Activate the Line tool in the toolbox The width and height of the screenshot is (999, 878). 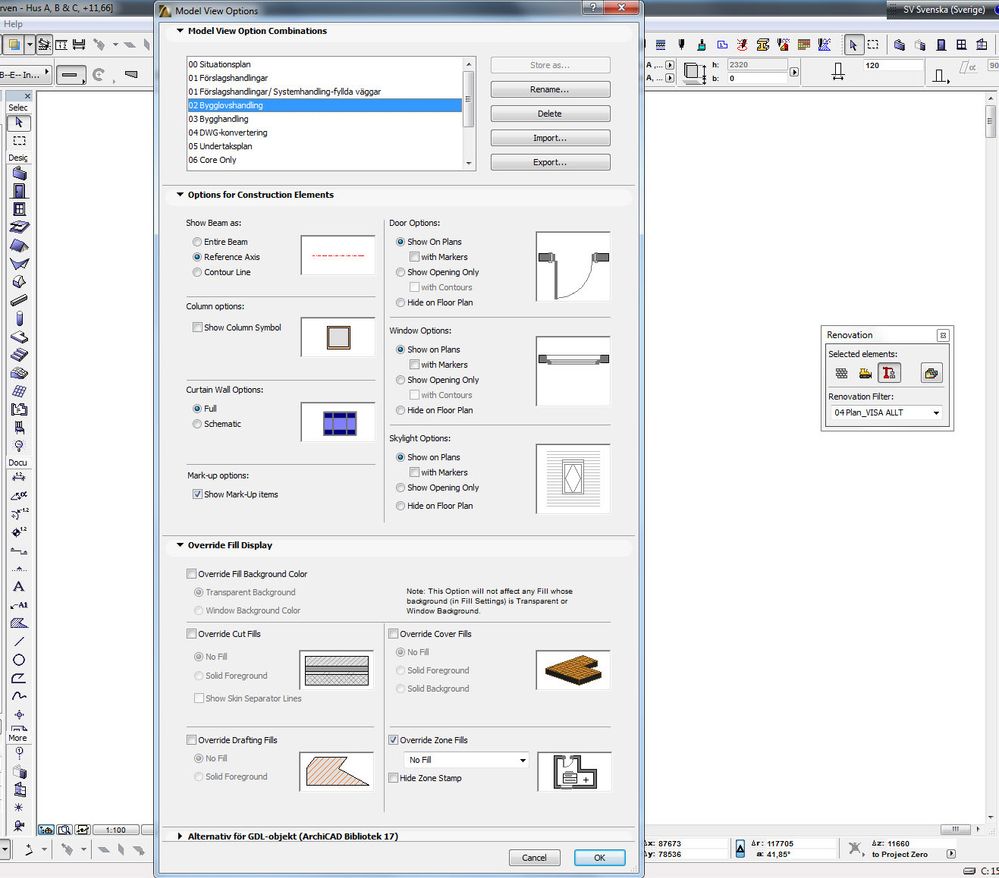coord(19,641)
